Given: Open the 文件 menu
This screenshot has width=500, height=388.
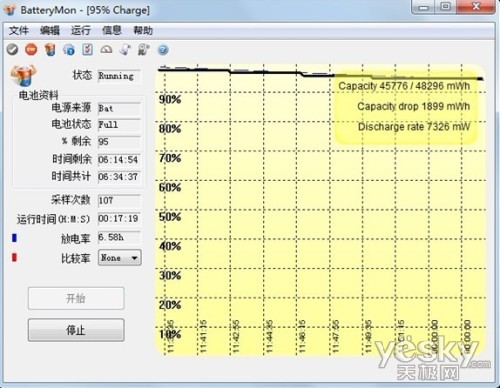Looking at the screenshot, I should (18, 31).
